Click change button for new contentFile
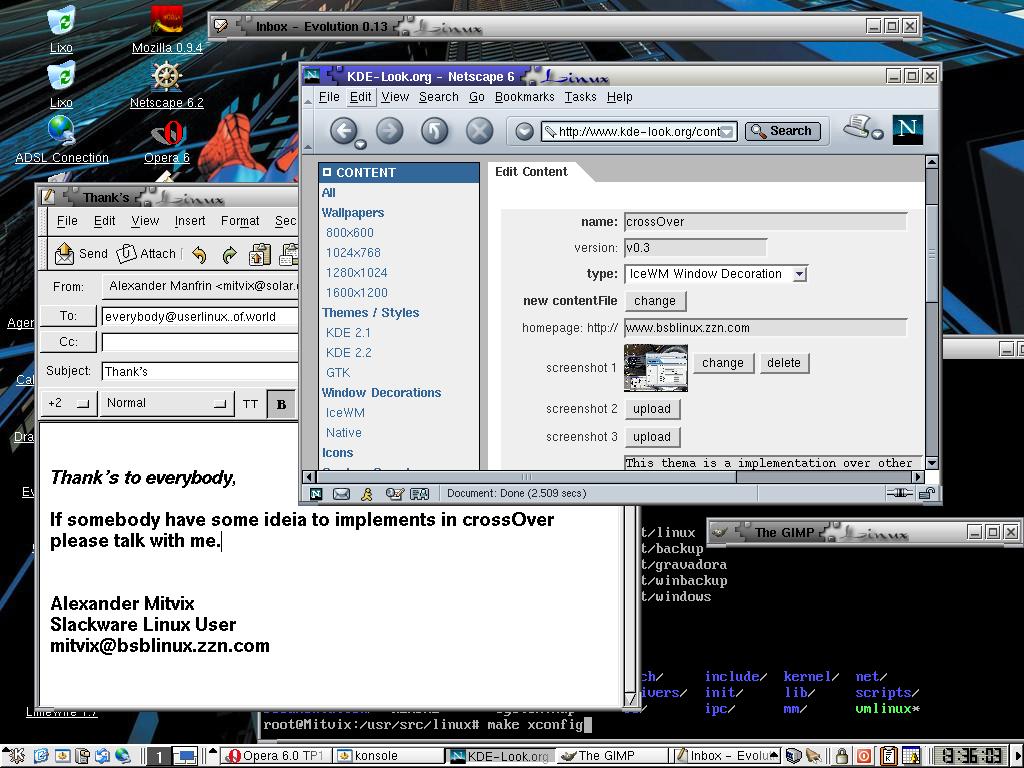This screenshot has width=1024, height=768. click(655, 301)
